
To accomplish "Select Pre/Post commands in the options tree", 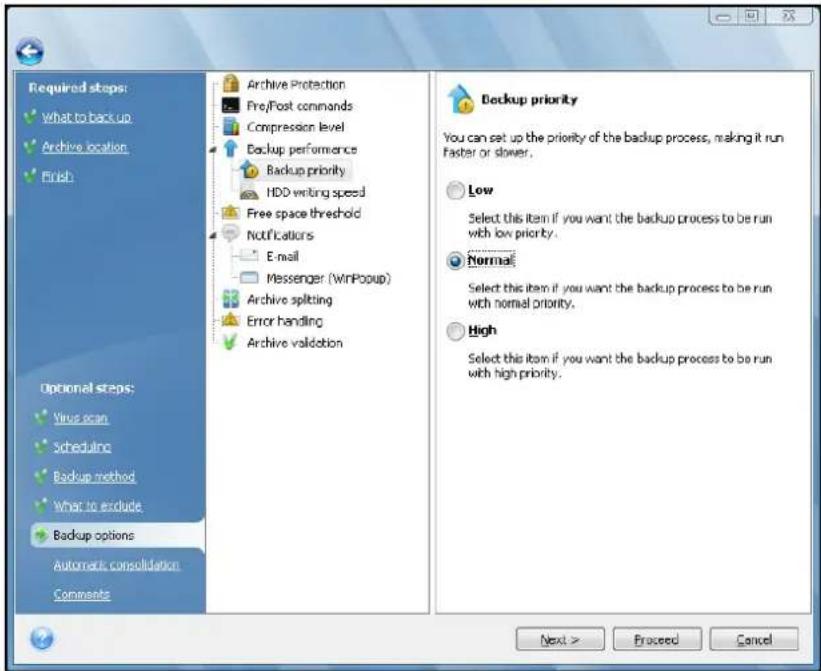I will tap(299, 106).
